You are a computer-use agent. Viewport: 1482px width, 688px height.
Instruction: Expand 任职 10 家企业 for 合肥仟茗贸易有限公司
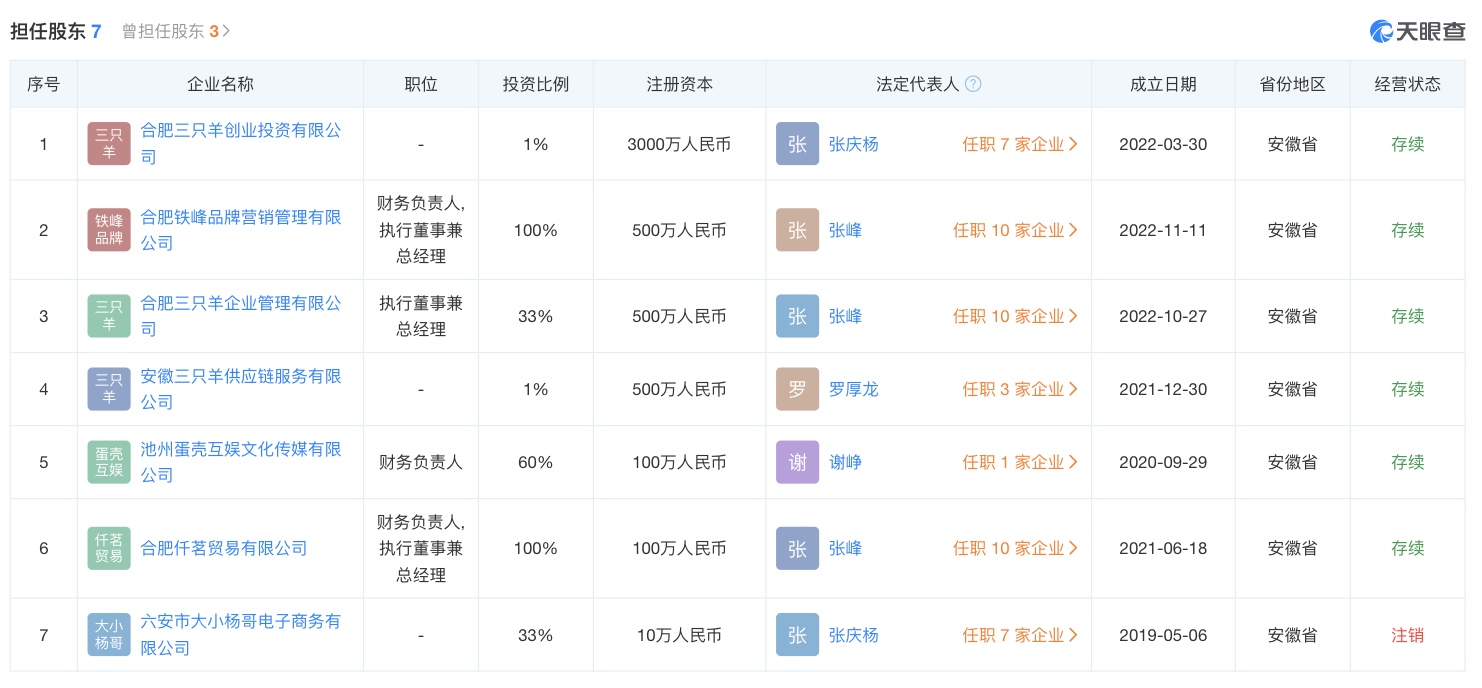tap(1015, 548)
